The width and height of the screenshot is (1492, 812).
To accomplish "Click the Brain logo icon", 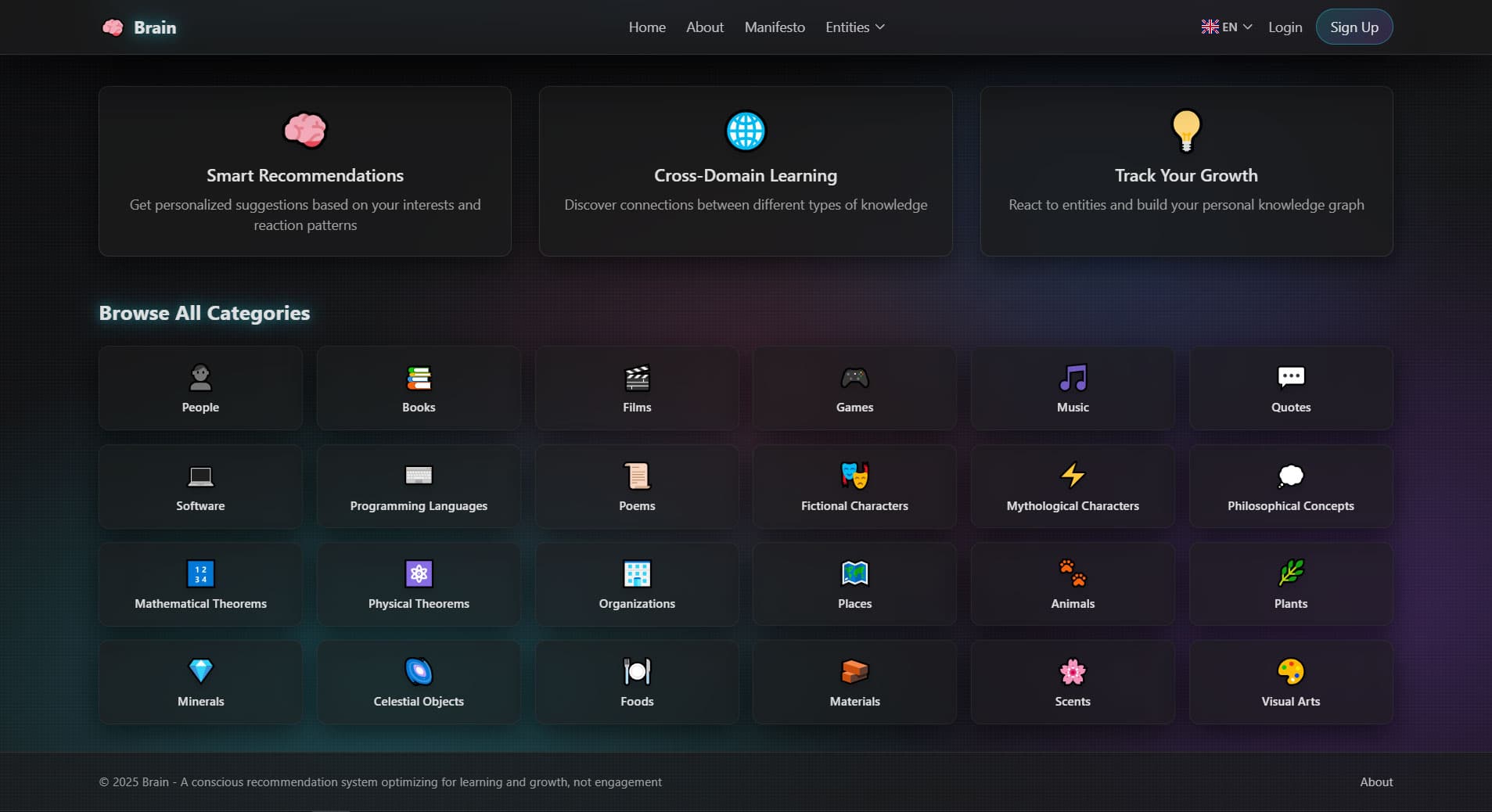I will point(113,27).
